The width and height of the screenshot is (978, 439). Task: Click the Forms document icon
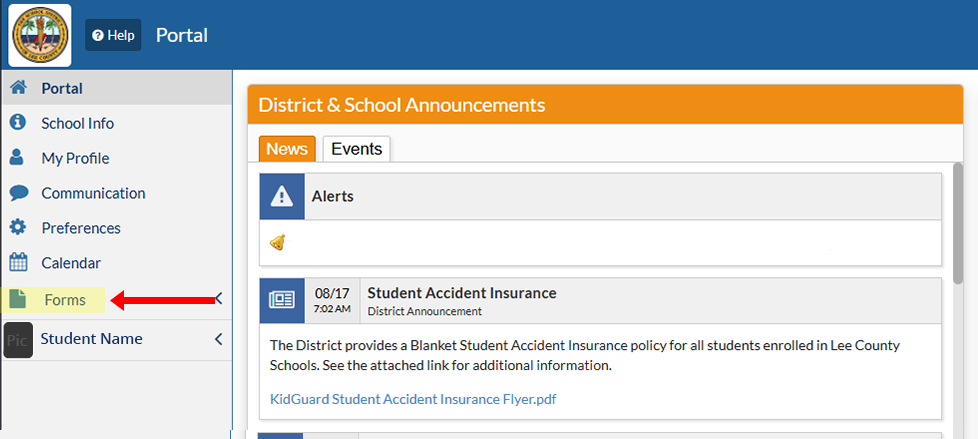click(18, 300)
